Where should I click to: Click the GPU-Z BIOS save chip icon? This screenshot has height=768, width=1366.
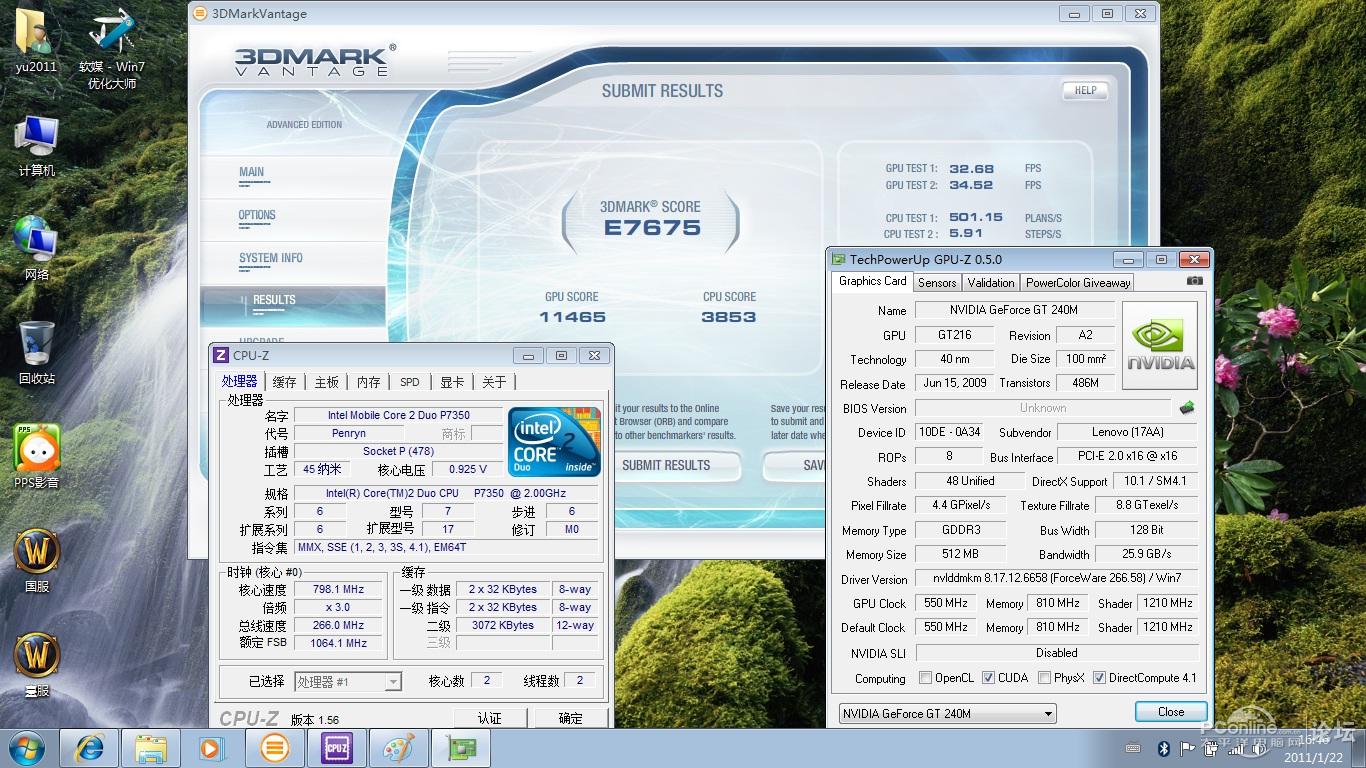[x=1187, y=408]
